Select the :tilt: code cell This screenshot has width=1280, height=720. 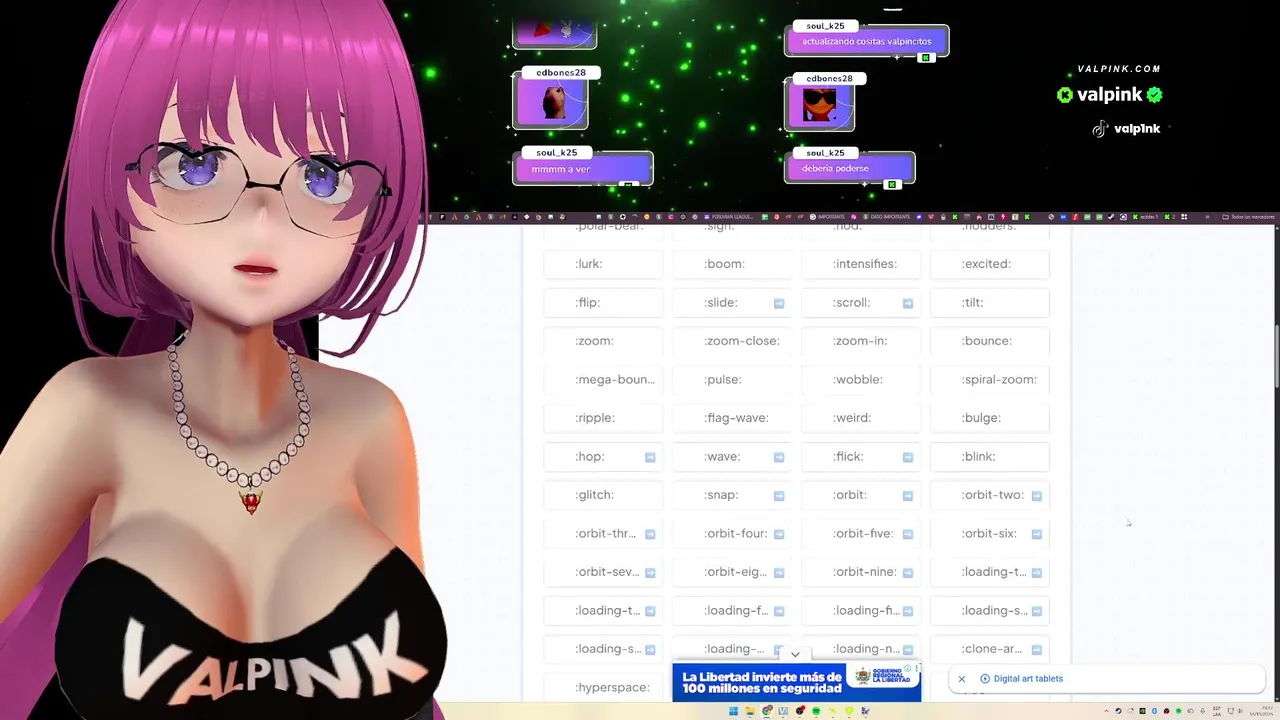[x=990, y=303]
